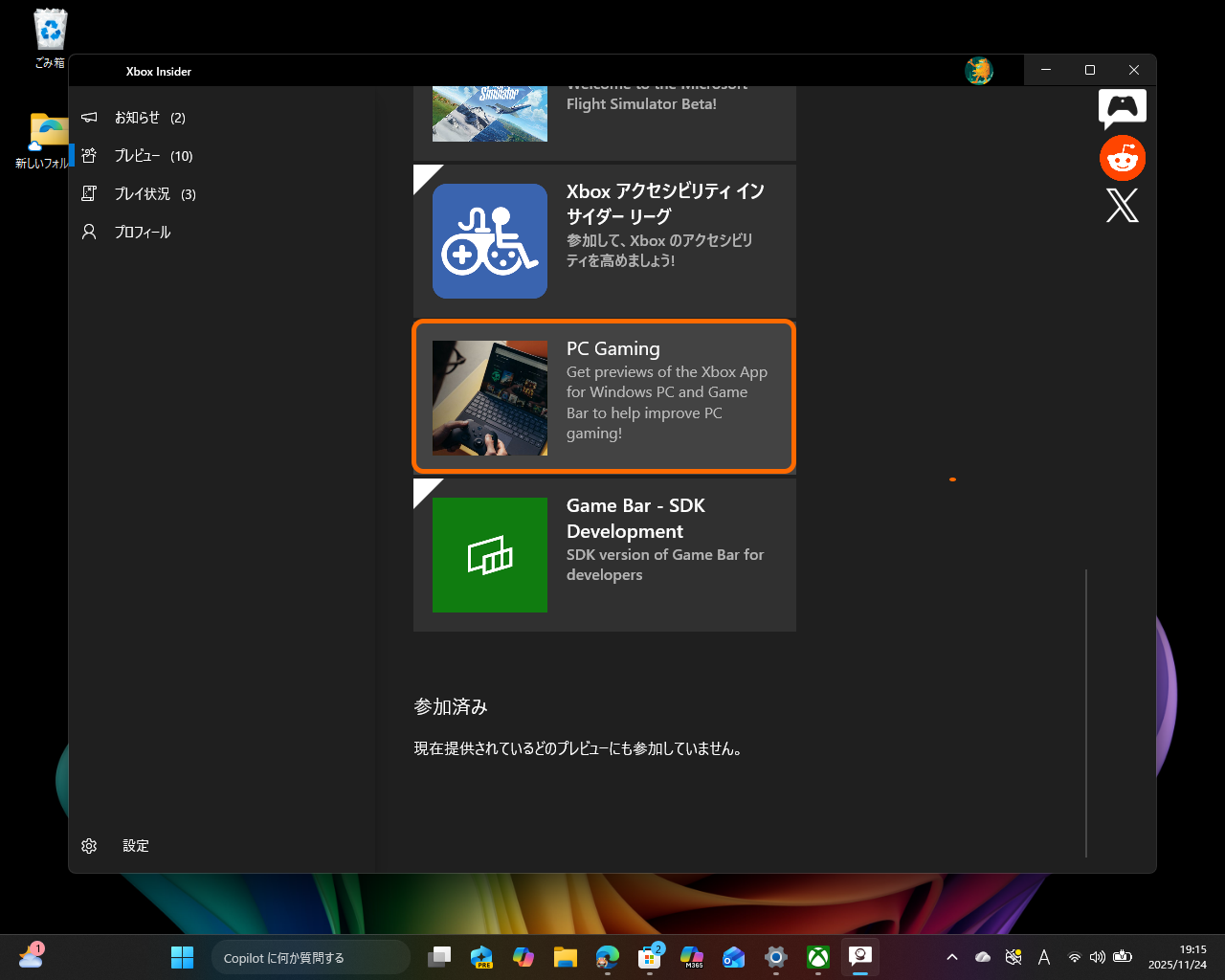
Task: Open the Game Bar - SDK Development preview
Action: [x=604, y=555]
